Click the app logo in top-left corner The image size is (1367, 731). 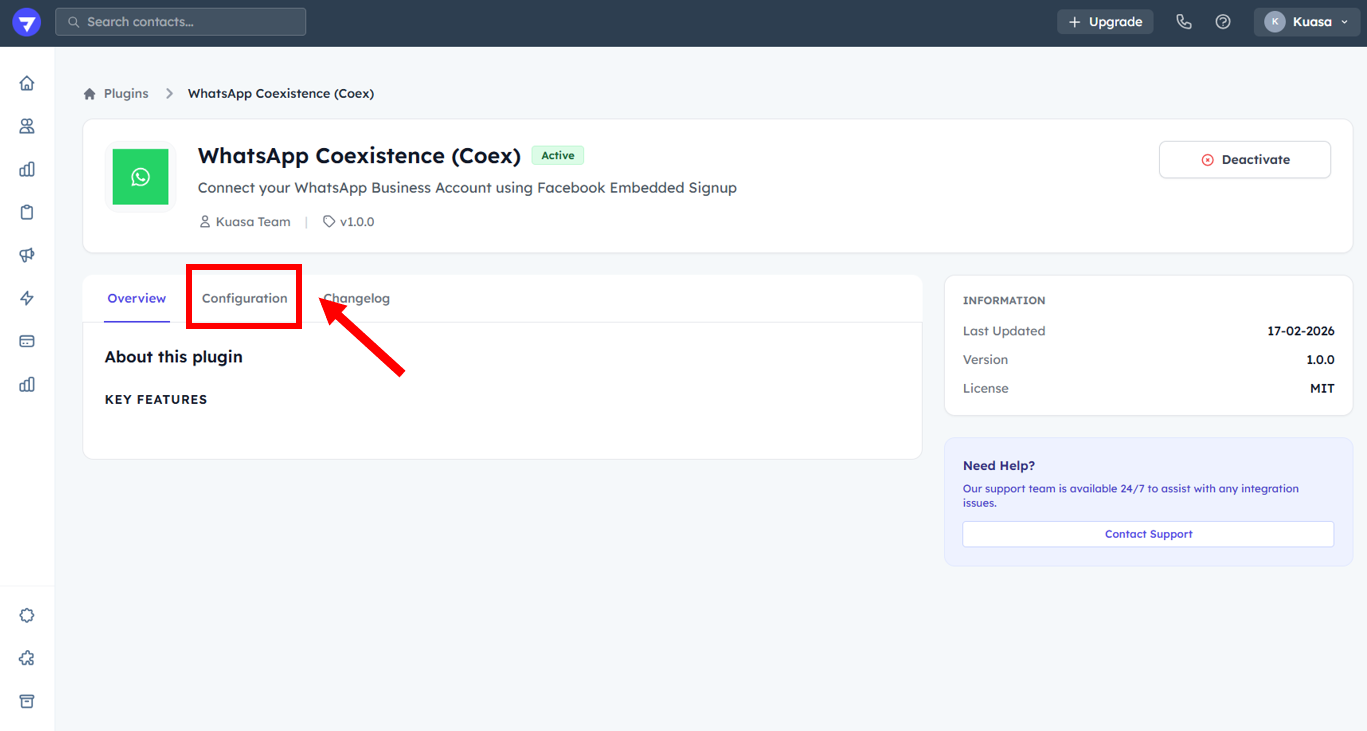coord(27,22)
